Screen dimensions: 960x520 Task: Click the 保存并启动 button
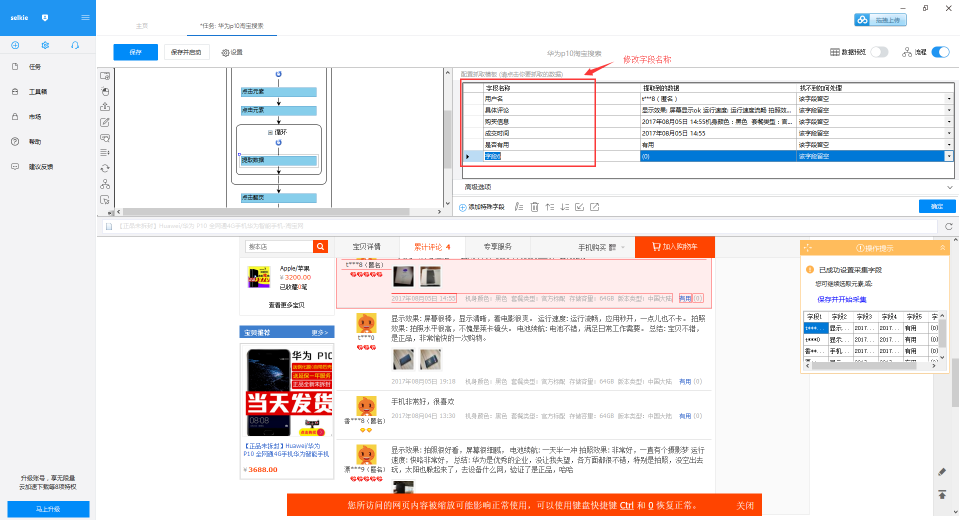tap(187, 52)
